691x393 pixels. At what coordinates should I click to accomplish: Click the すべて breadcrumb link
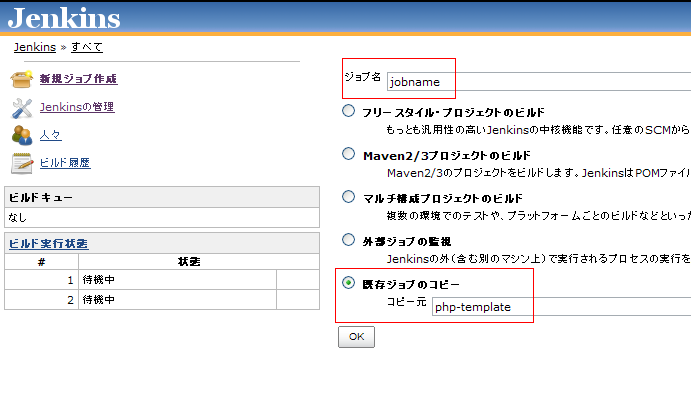coord(87,47)
